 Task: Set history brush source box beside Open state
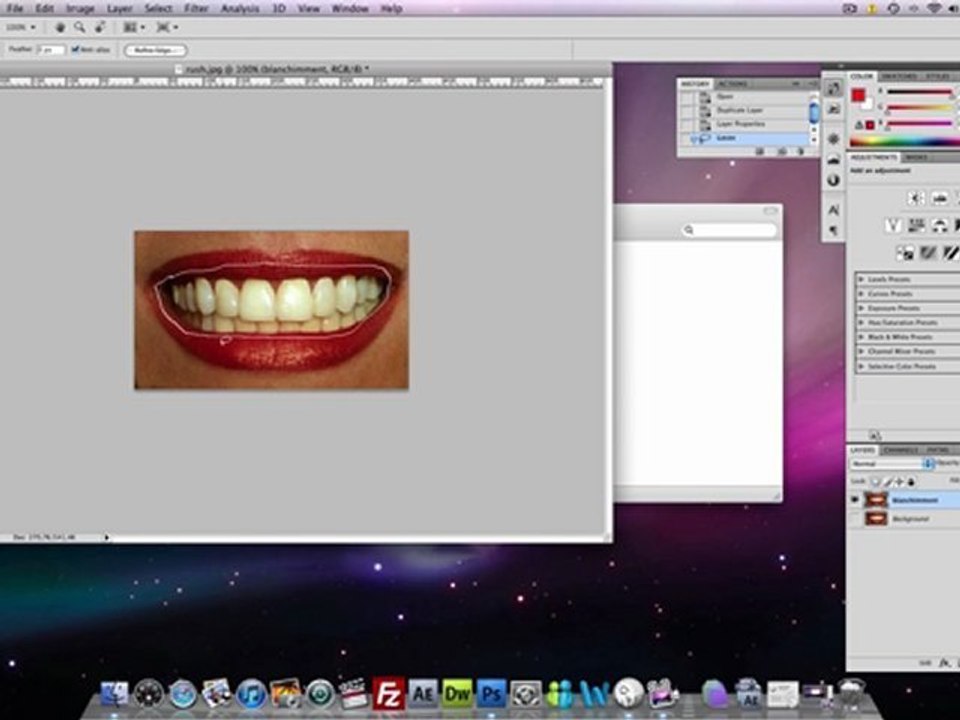[x=688, y=97]
